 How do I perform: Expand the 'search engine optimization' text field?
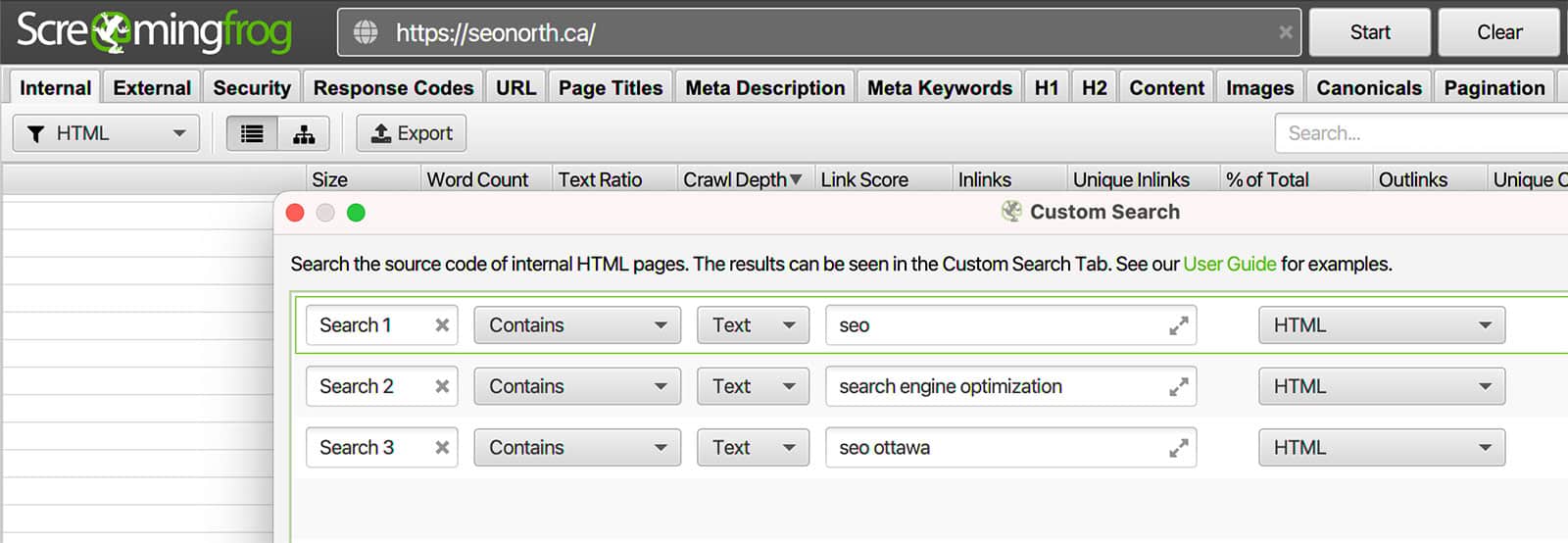pyautogui.click(x=1178, y=386)
